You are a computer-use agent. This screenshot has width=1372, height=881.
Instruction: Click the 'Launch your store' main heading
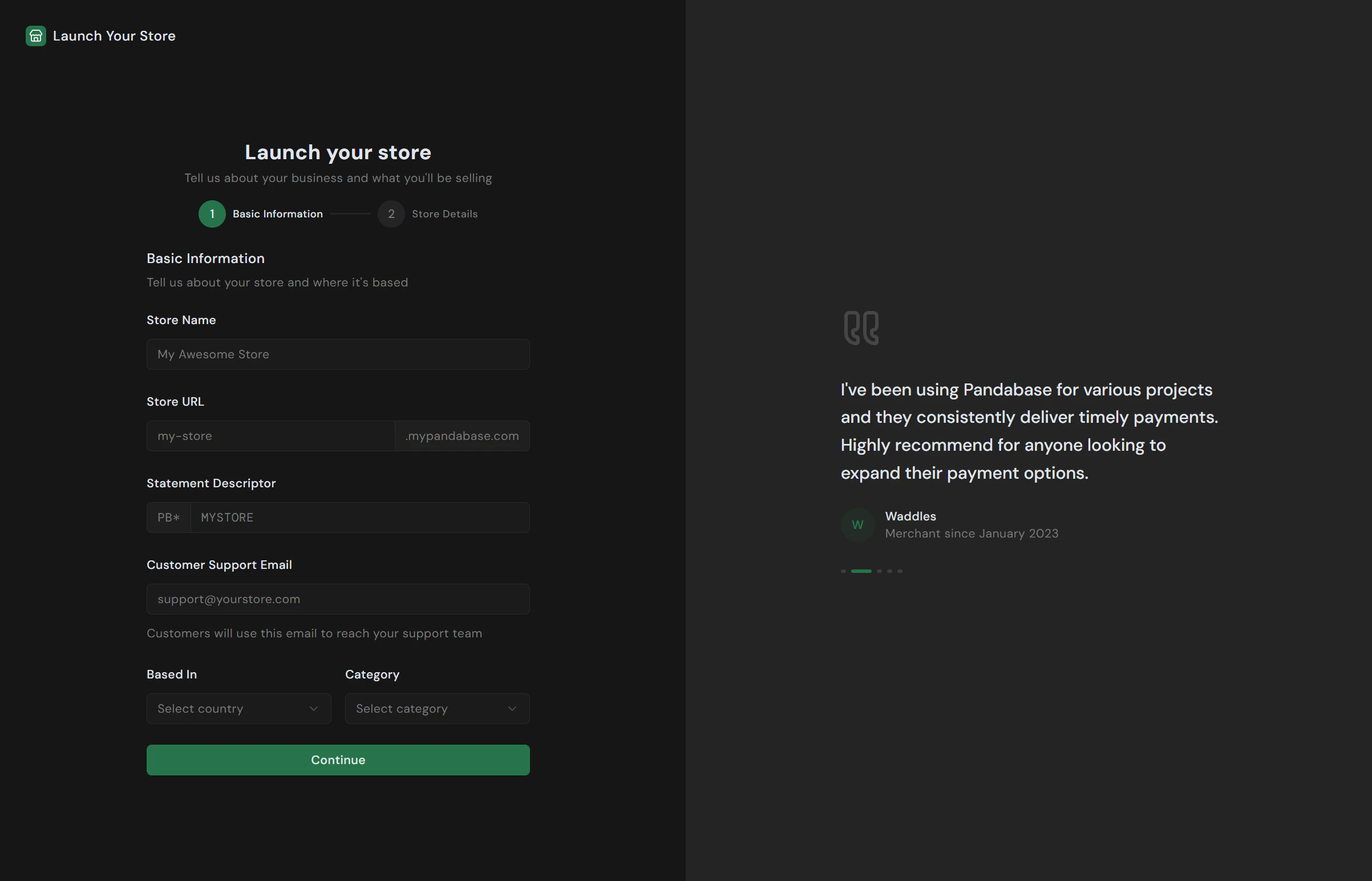pyautogui.click(x=338, y=152)
